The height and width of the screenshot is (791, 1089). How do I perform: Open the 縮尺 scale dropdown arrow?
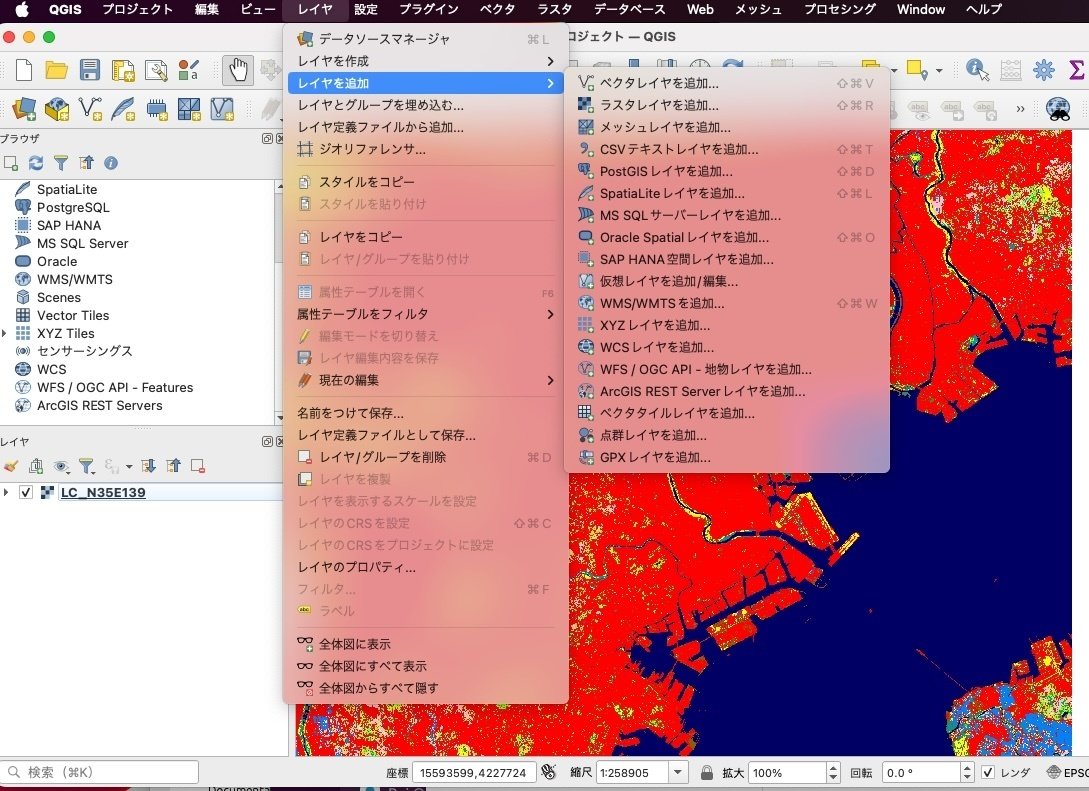(678, 772)
